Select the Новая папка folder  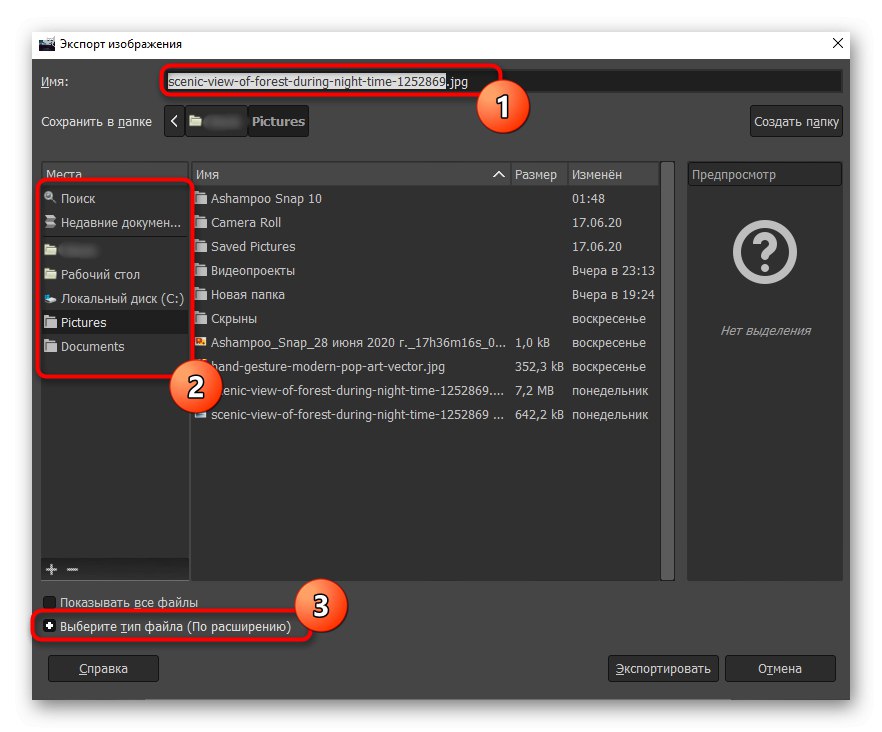[425, 294]
